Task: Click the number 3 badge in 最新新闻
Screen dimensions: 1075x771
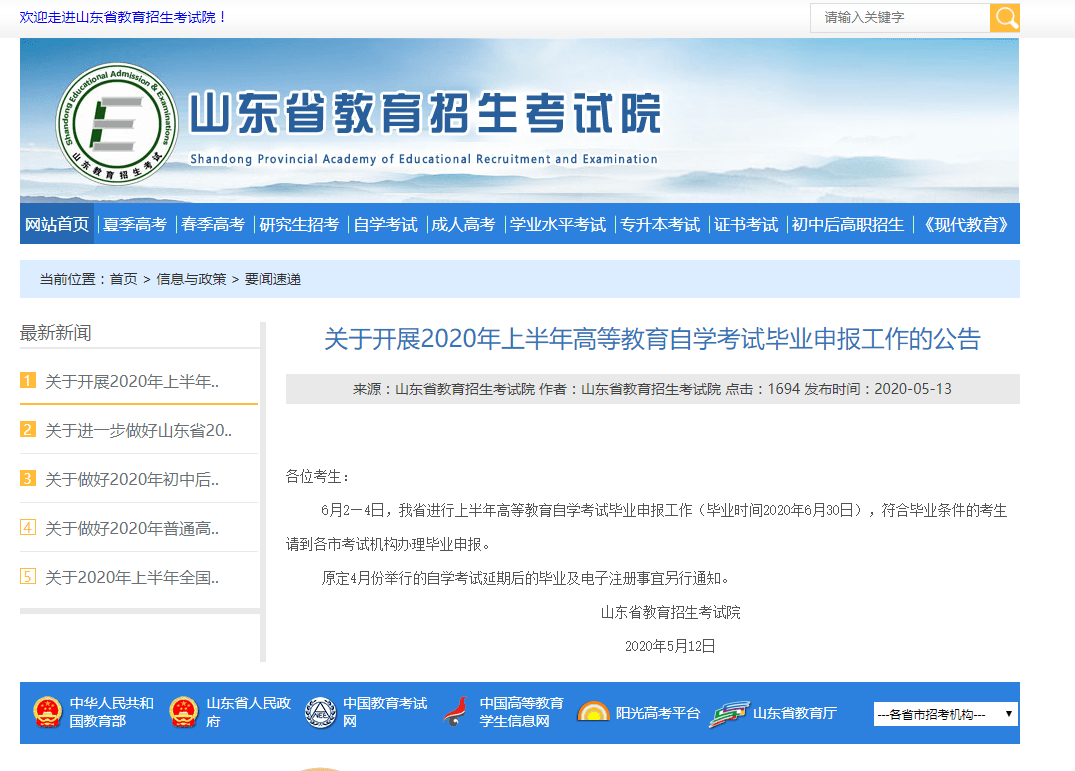Action: 28,478
